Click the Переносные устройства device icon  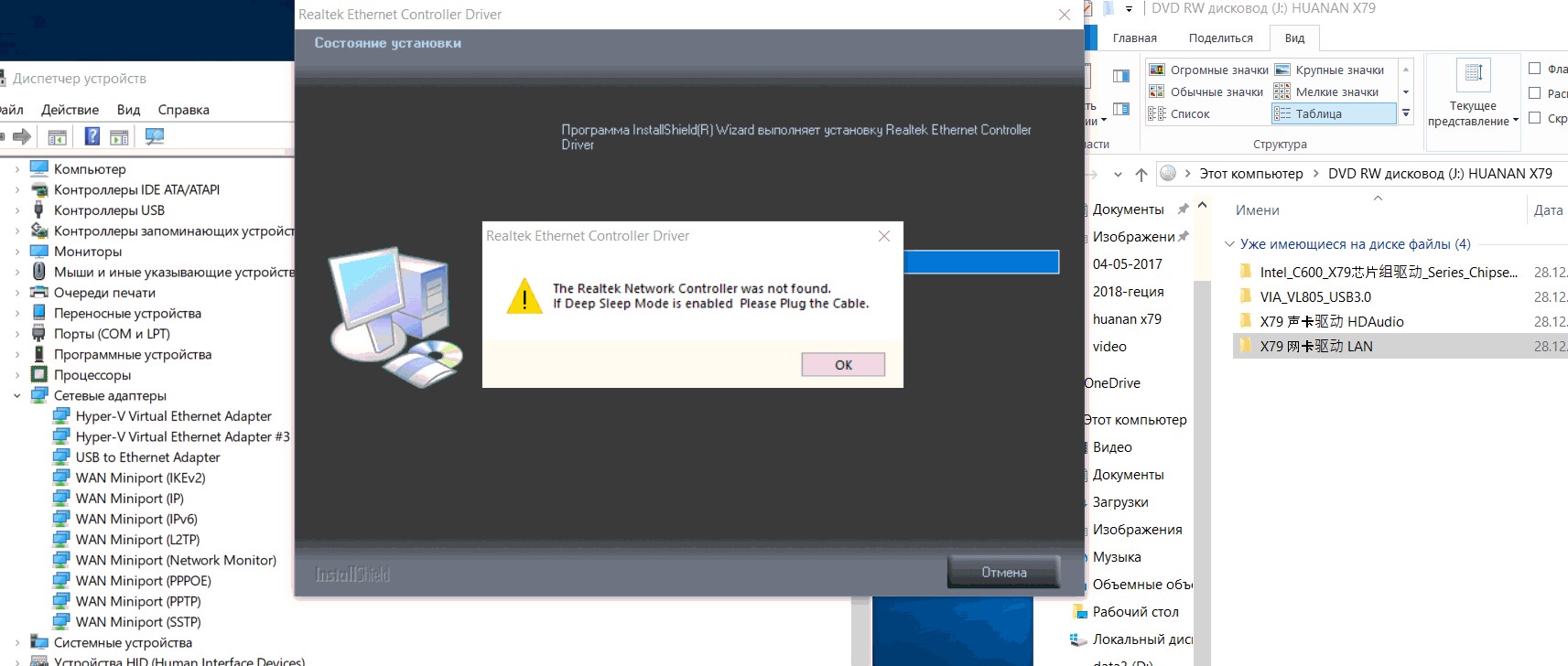pyautogui.click(x=39, y=313)
